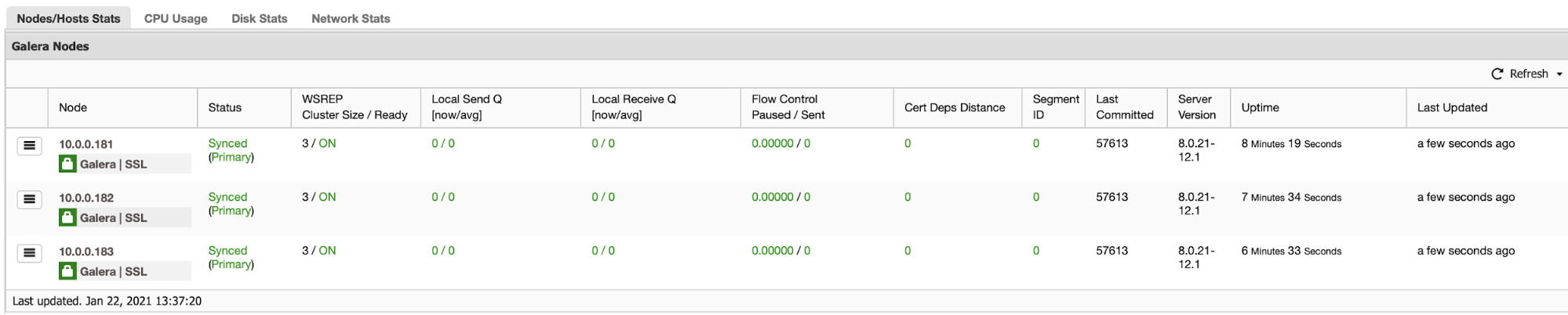This screenshot has height=315, width=1568.
Task: Open the action menu for node 10.0.0.182
Action: (x=29, y=199)
